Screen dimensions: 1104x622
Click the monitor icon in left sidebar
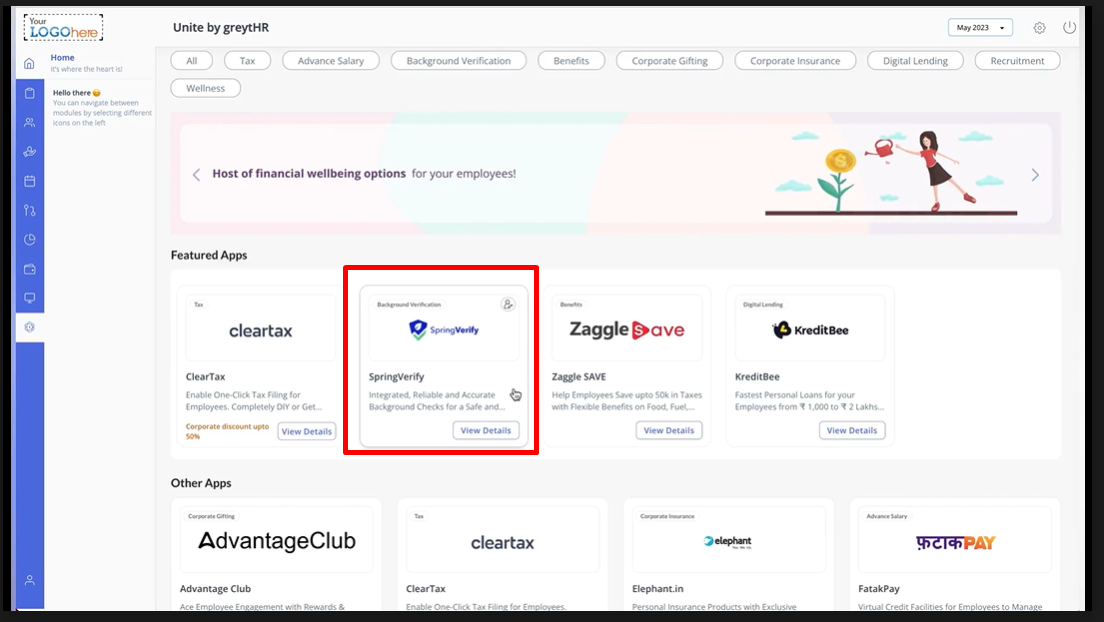pos(29,298)
